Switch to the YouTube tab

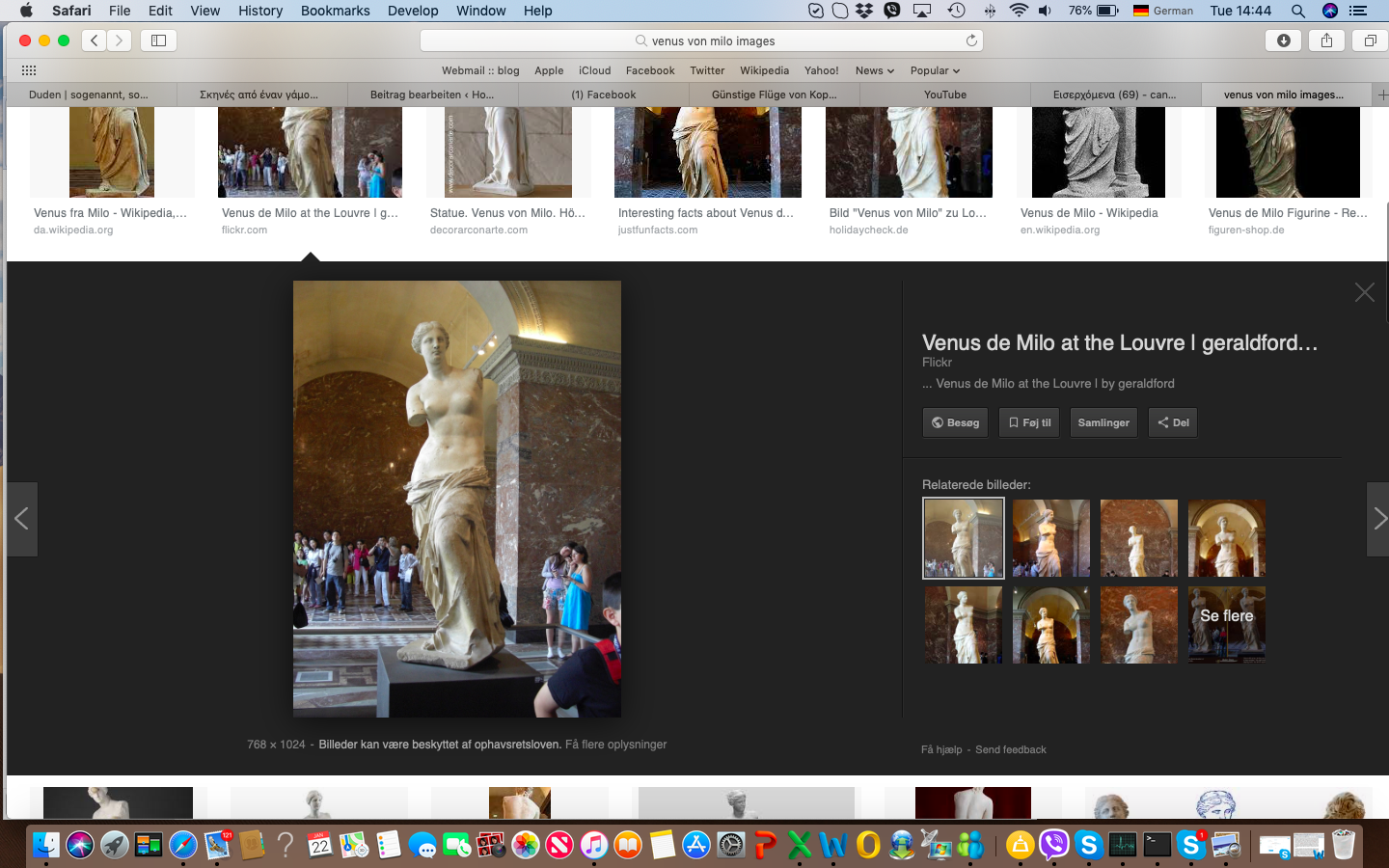945,95
